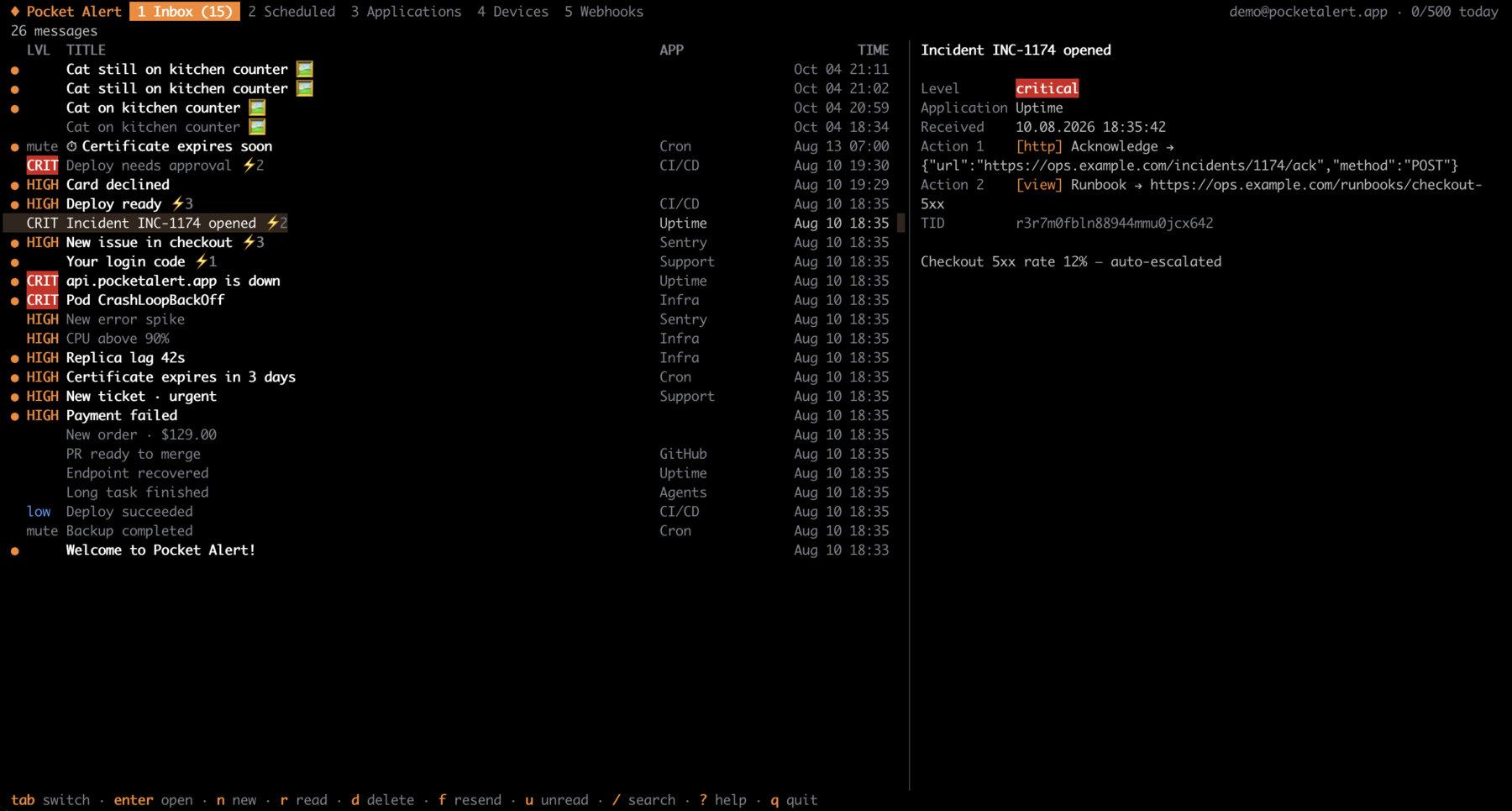Screen dimensions: 1512x811
Task: Click '/ search' shortcut in footer
Action: click(x=643, y=800)
